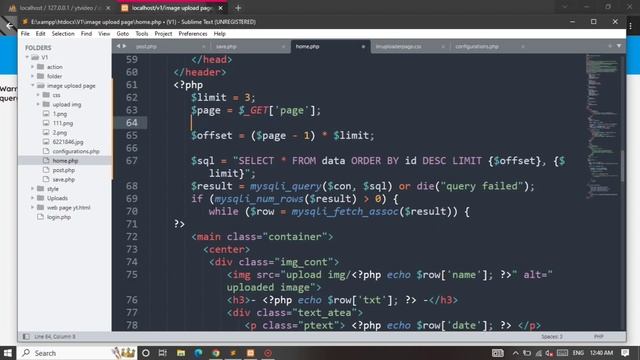Open the Goto menu

point(122,33)
